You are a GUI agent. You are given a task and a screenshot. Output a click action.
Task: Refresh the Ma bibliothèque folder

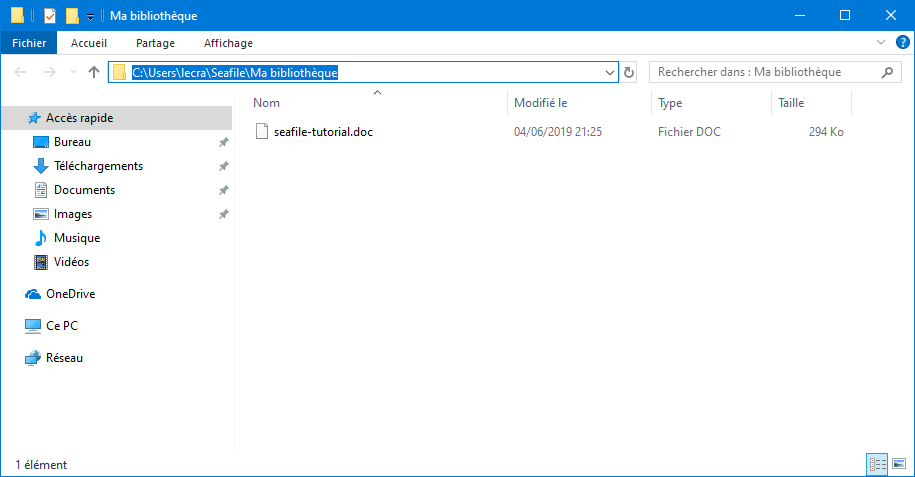[x=628, y=72]
